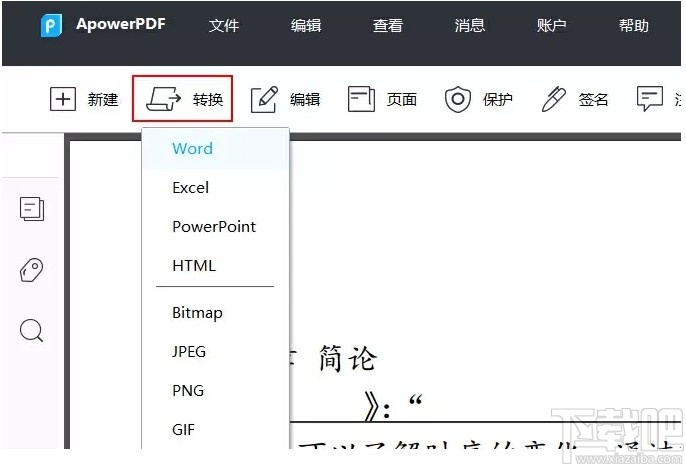Choose PowerPoint conversion option
This screenshot has height=464, width=686.
pos(215,227)
